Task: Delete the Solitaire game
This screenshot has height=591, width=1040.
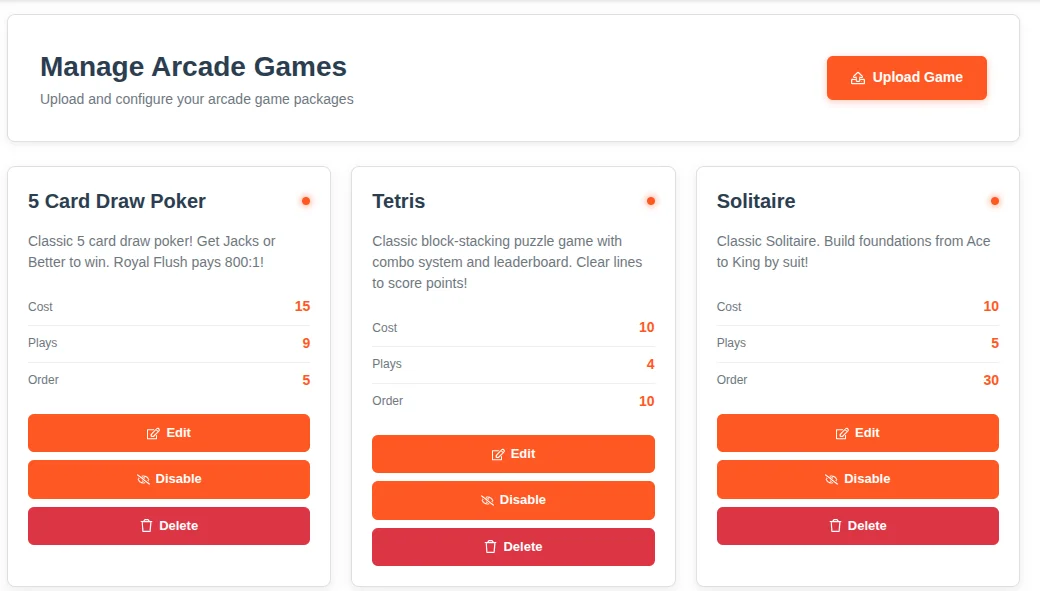Action: [x=858, y=526]
